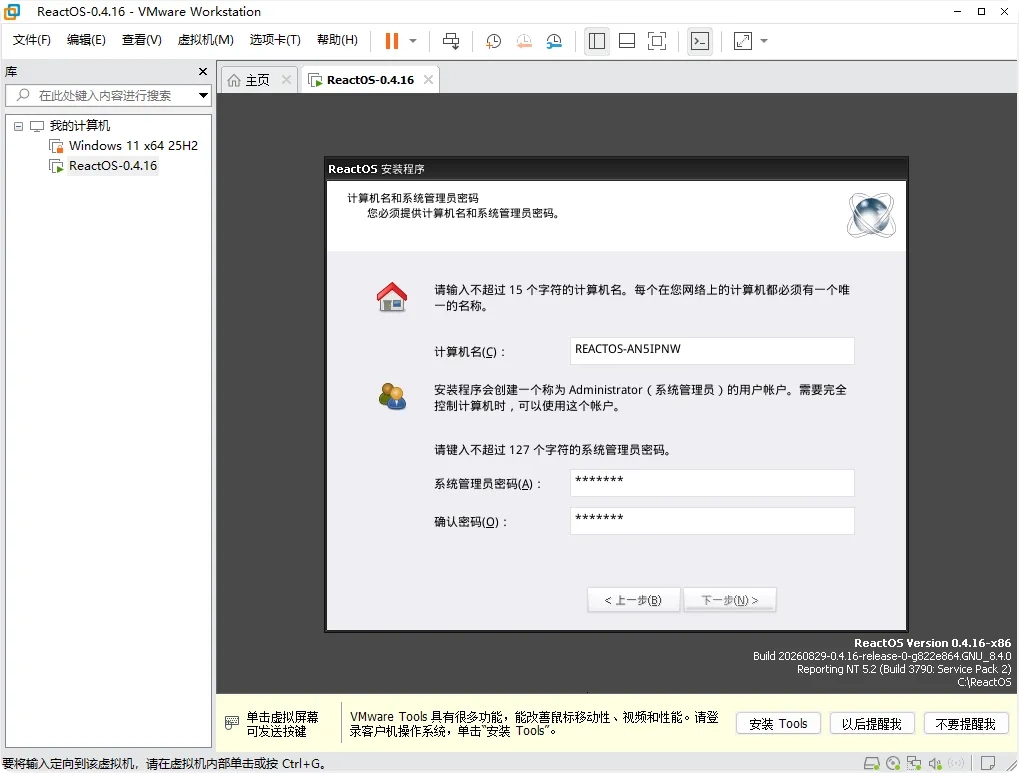
Task: Click the pause virtual machine icon
Action: (391, 41)
